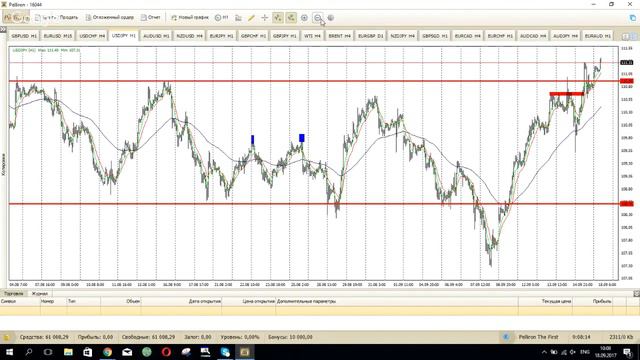
Task: Select the crosshair cursor tool
Action: coord(264,18)
